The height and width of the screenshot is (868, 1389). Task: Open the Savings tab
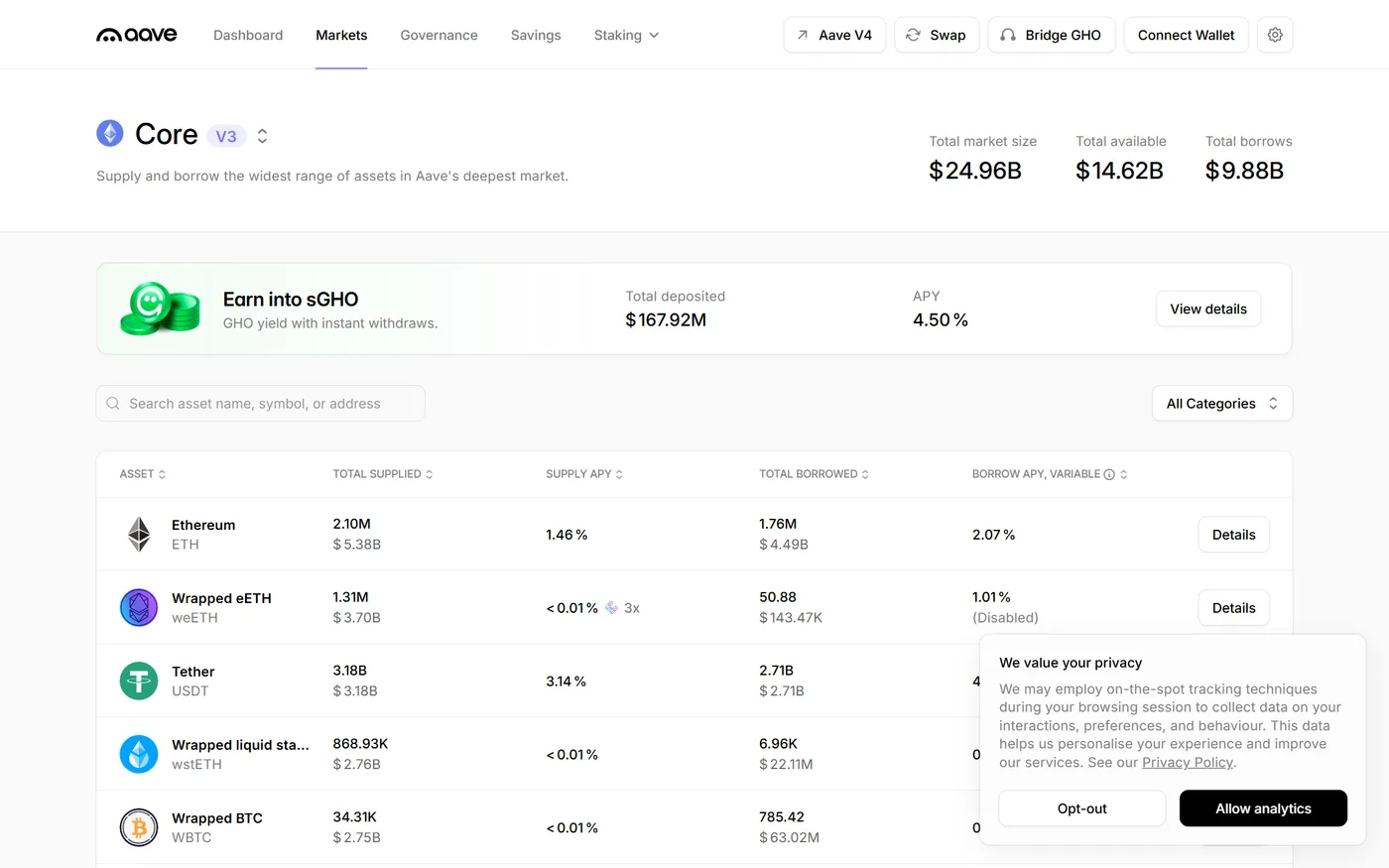click(x=536, y=35)
